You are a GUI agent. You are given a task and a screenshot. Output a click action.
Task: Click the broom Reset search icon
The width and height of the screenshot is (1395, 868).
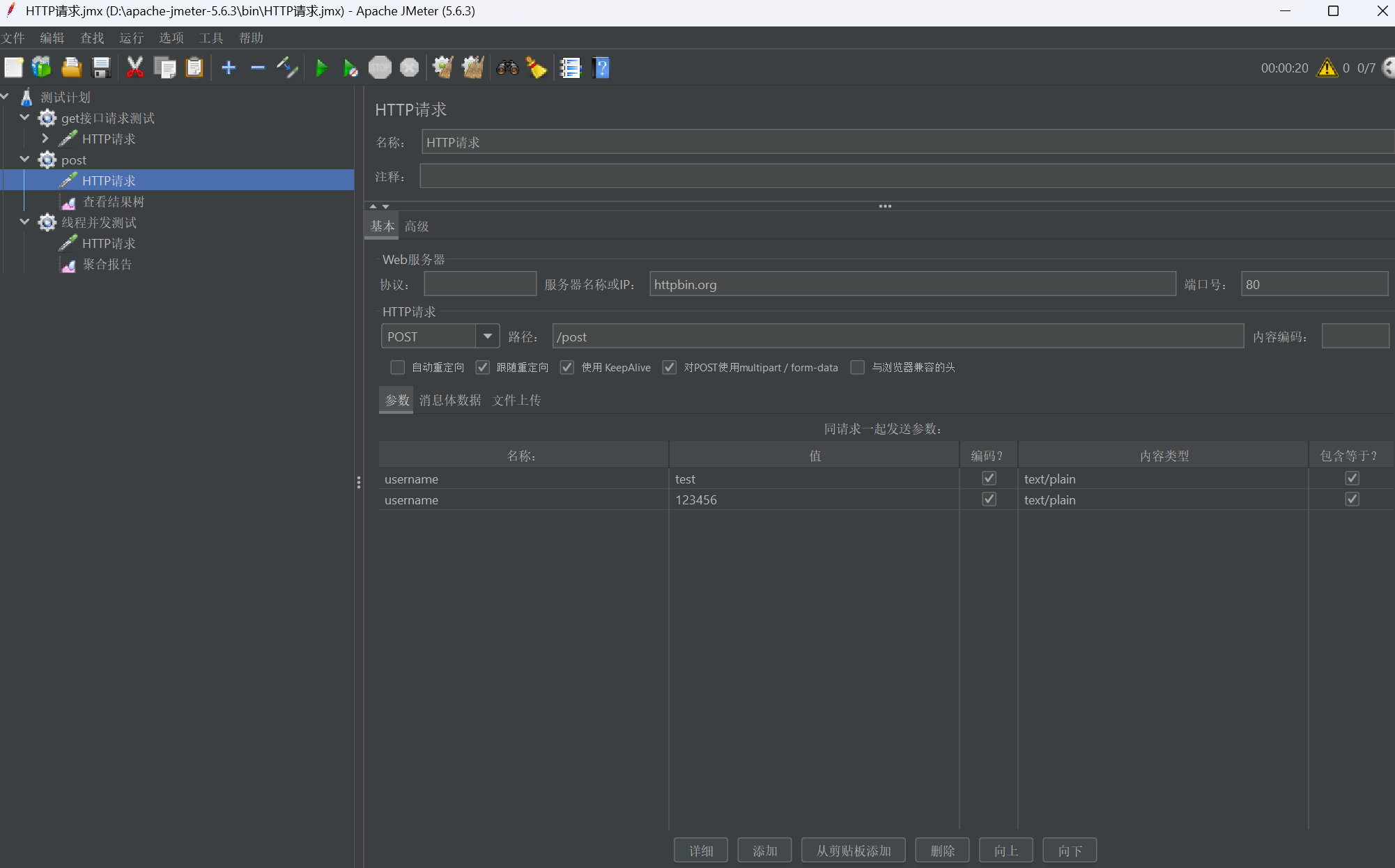tap(536, 68)
